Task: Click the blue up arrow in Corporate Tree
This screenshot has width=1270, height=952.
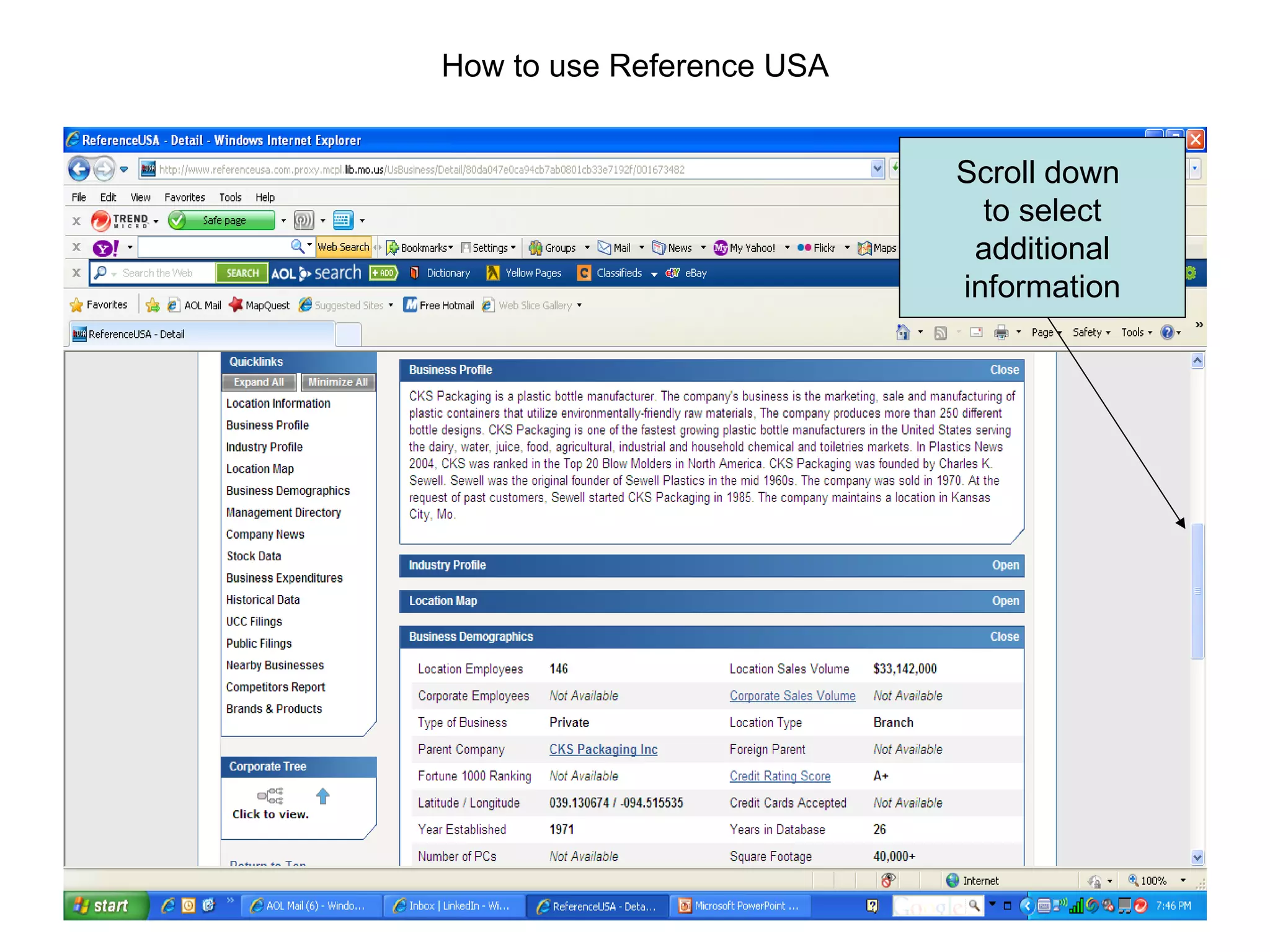Action: pos(323,796)
